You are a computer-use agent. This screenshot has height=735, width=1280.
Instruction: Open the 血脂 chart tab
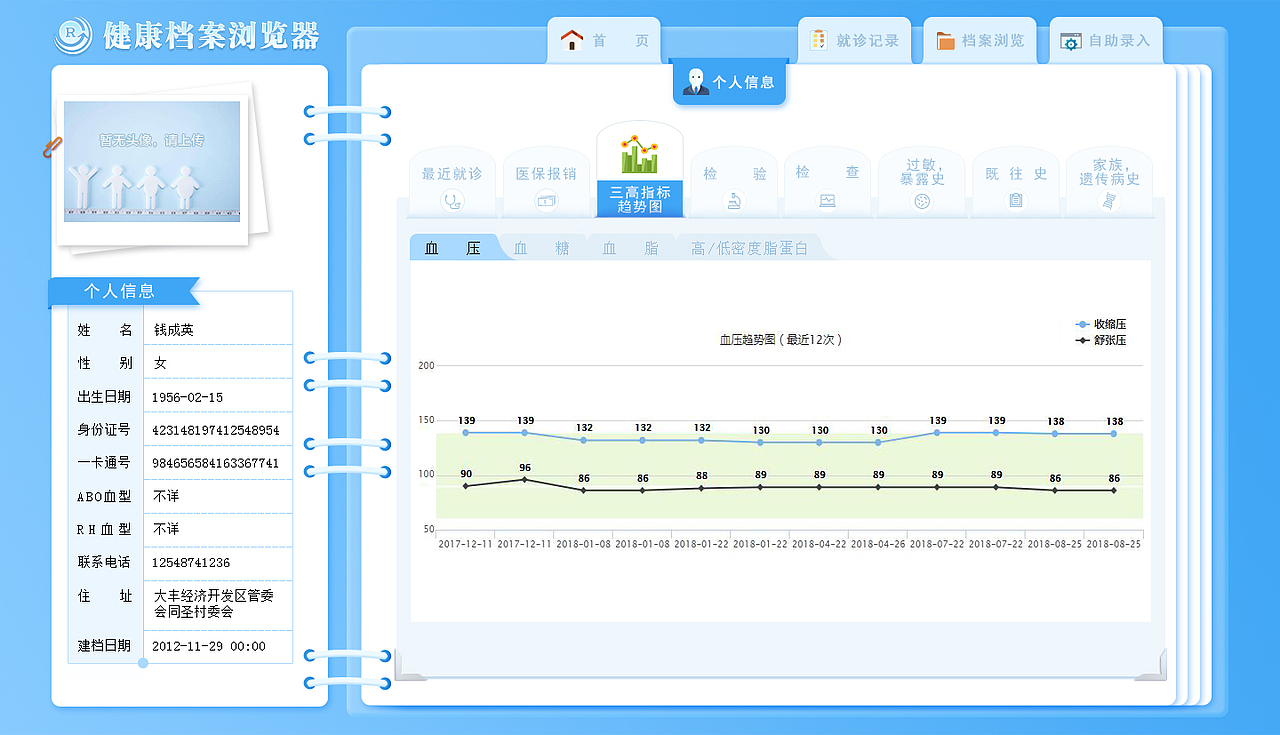[630, 247]
